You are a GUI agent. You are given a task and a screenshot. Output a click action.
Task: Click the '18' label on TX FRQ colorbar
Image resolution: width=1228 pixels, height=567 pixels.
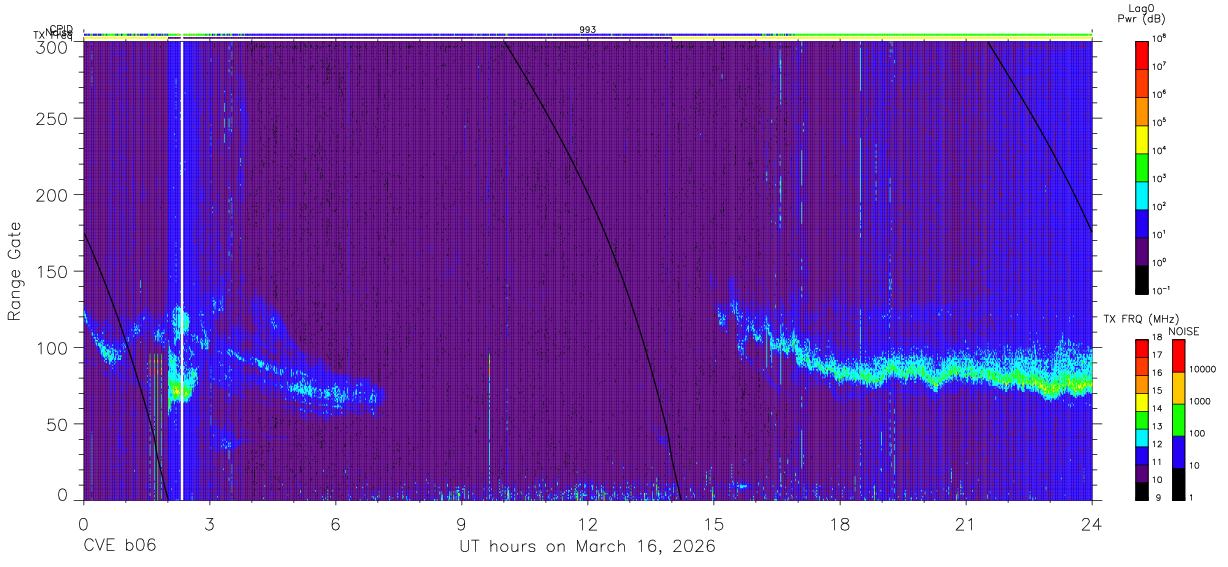(x=1158, y=338)
